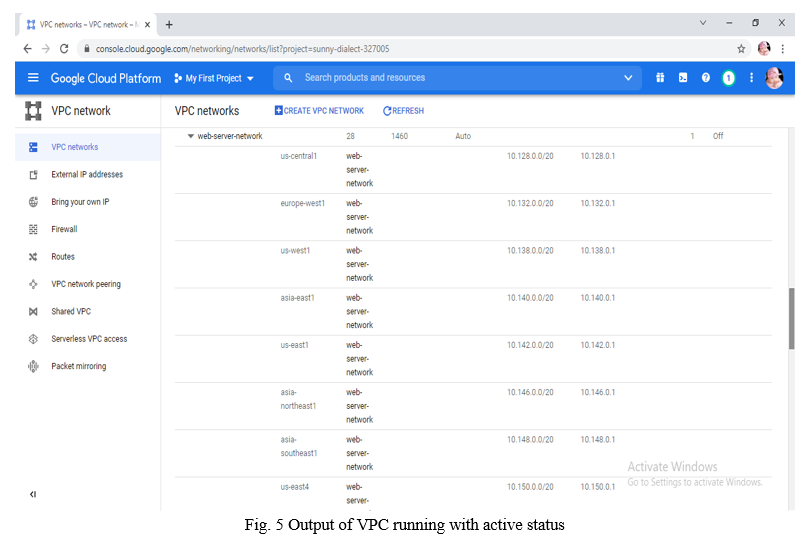Open the gift free trial icon

[x=660, y=78]
